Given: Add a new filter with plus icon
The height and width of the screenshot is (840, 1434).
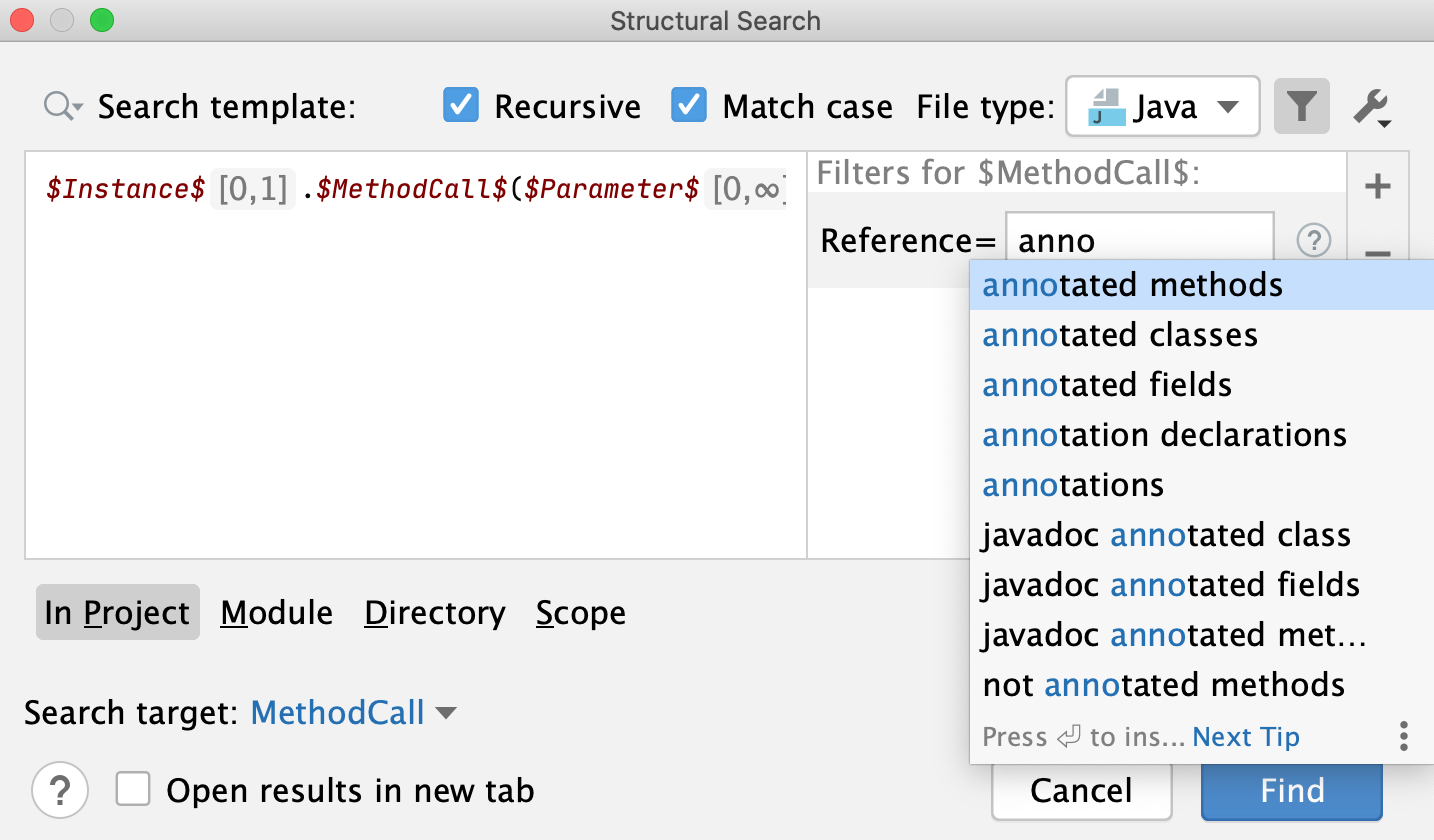Looking at the screenshot, I should pyautogui.click(x=1377, y=185).
